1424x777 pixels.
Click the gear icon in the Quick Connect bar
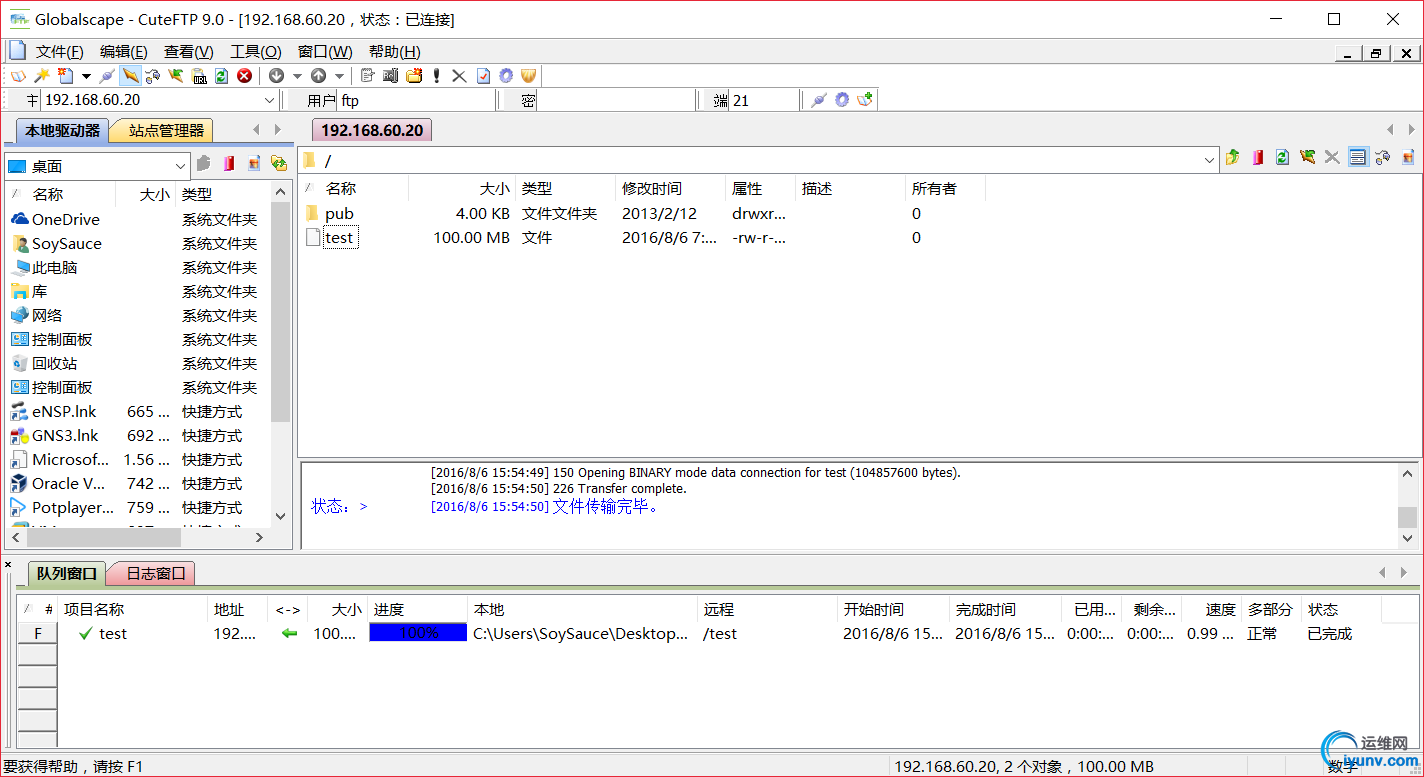(x=842, y=100)
